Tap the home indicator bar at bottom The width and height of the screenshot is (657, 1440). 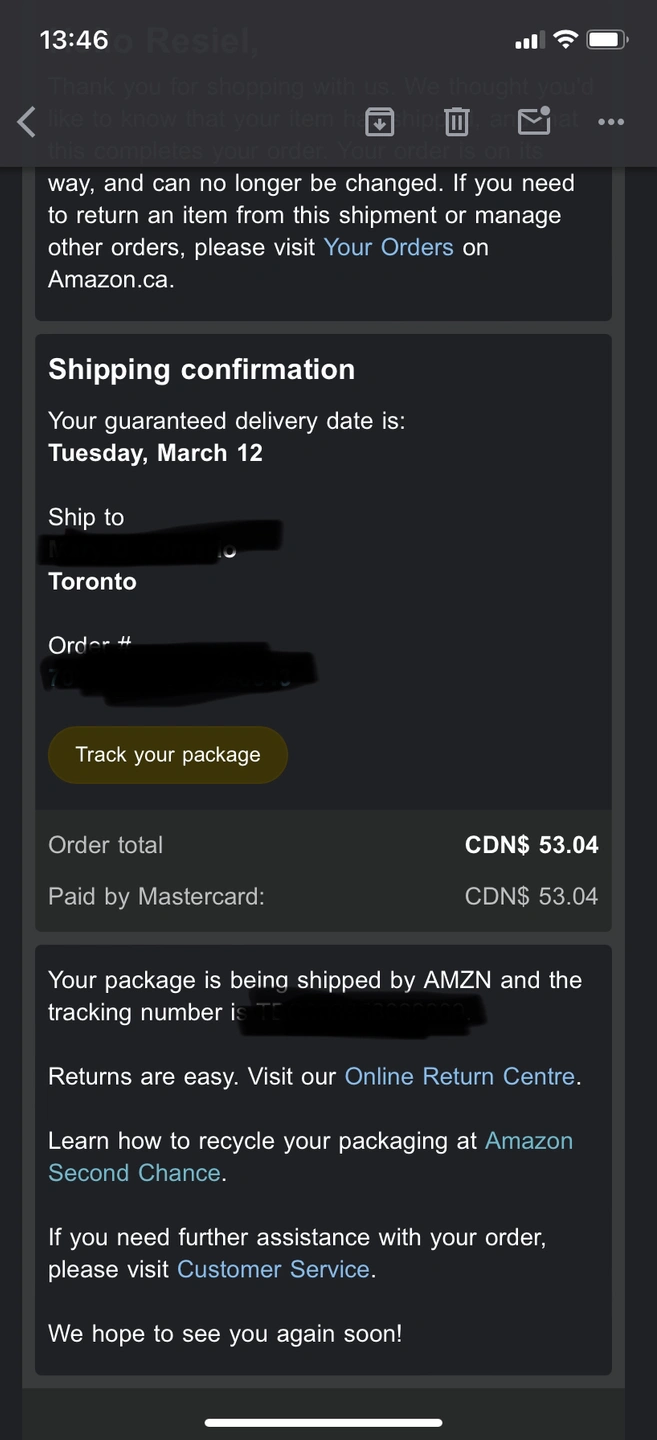click(324, 1422)
